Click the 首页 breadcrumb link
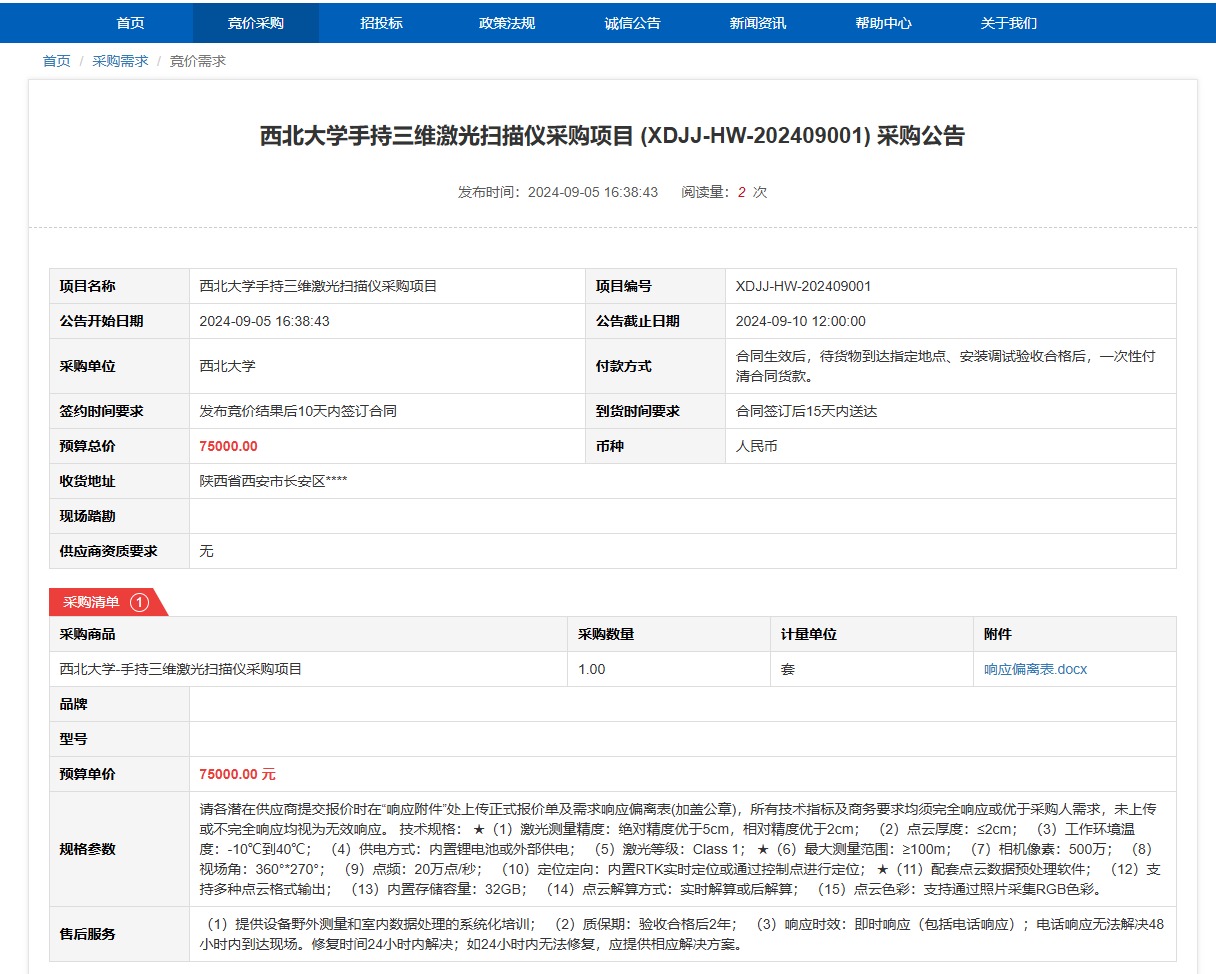Screen dimensions: 1216x974 (56, 61)
